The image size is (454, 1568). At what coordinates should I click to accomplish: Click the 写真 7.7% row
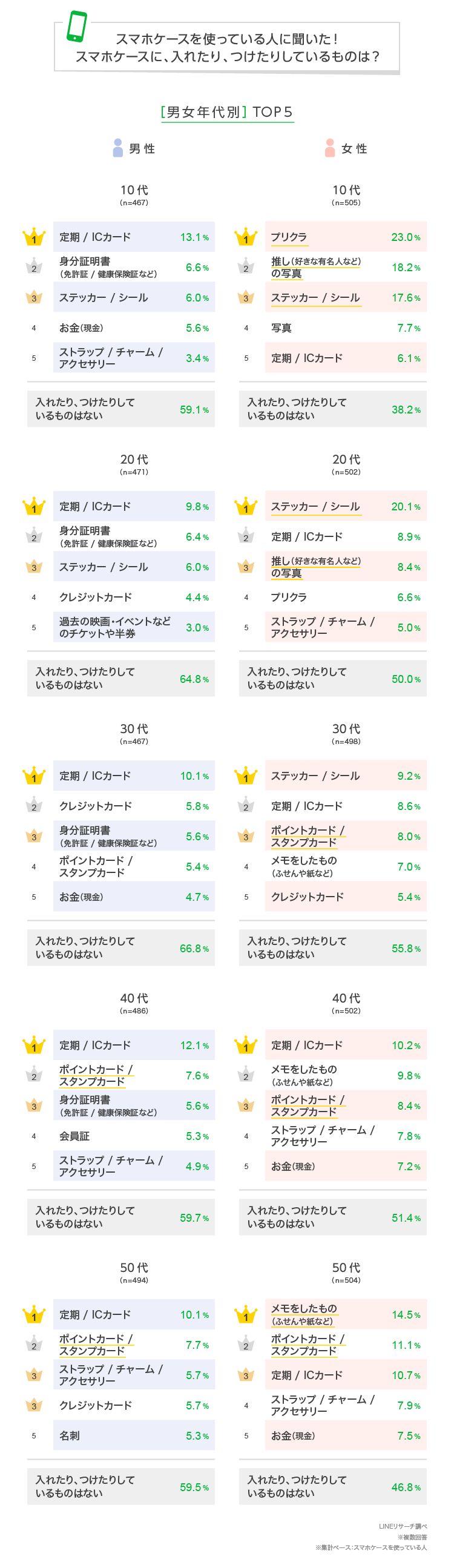click(x=345, y=328)
